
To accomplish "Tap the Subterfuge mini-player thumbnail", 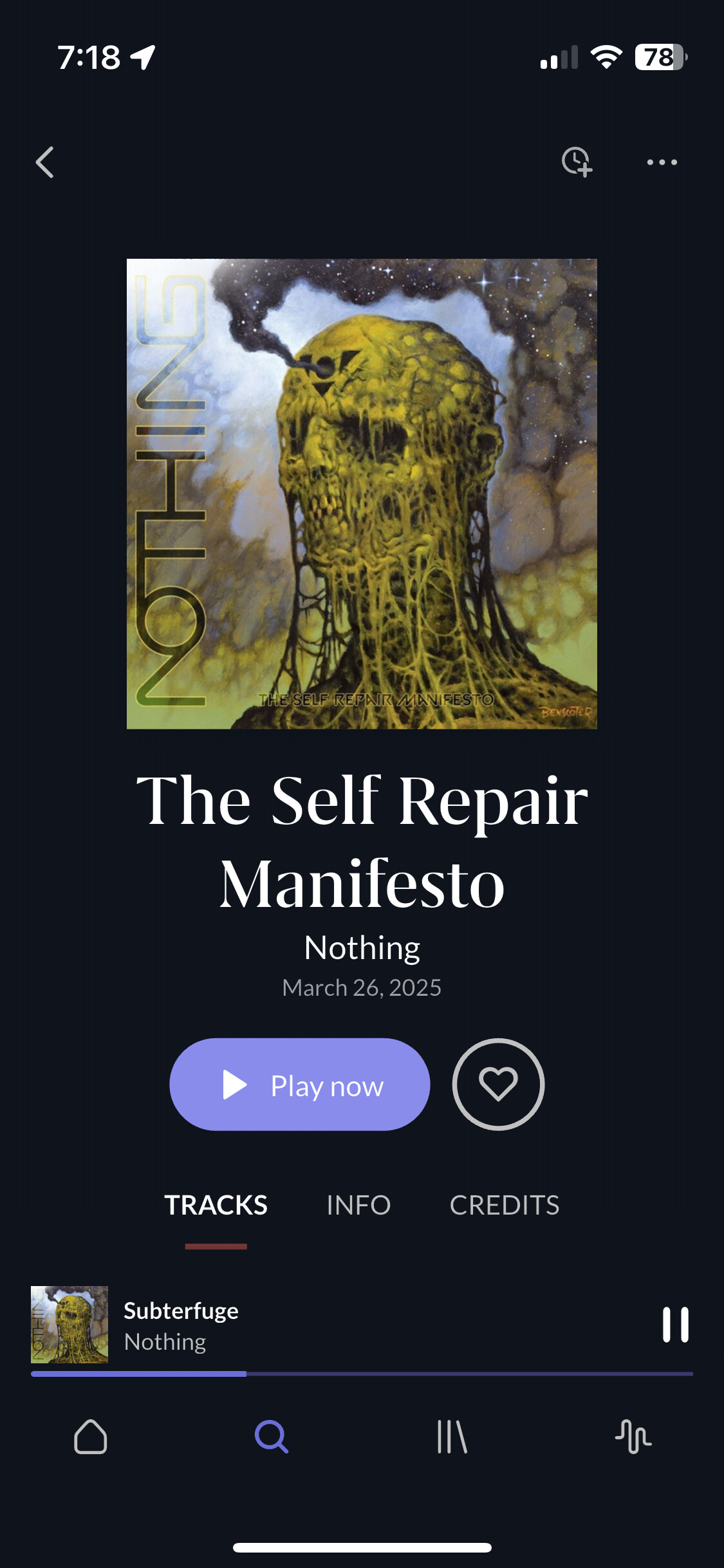I will [70, 1325].
